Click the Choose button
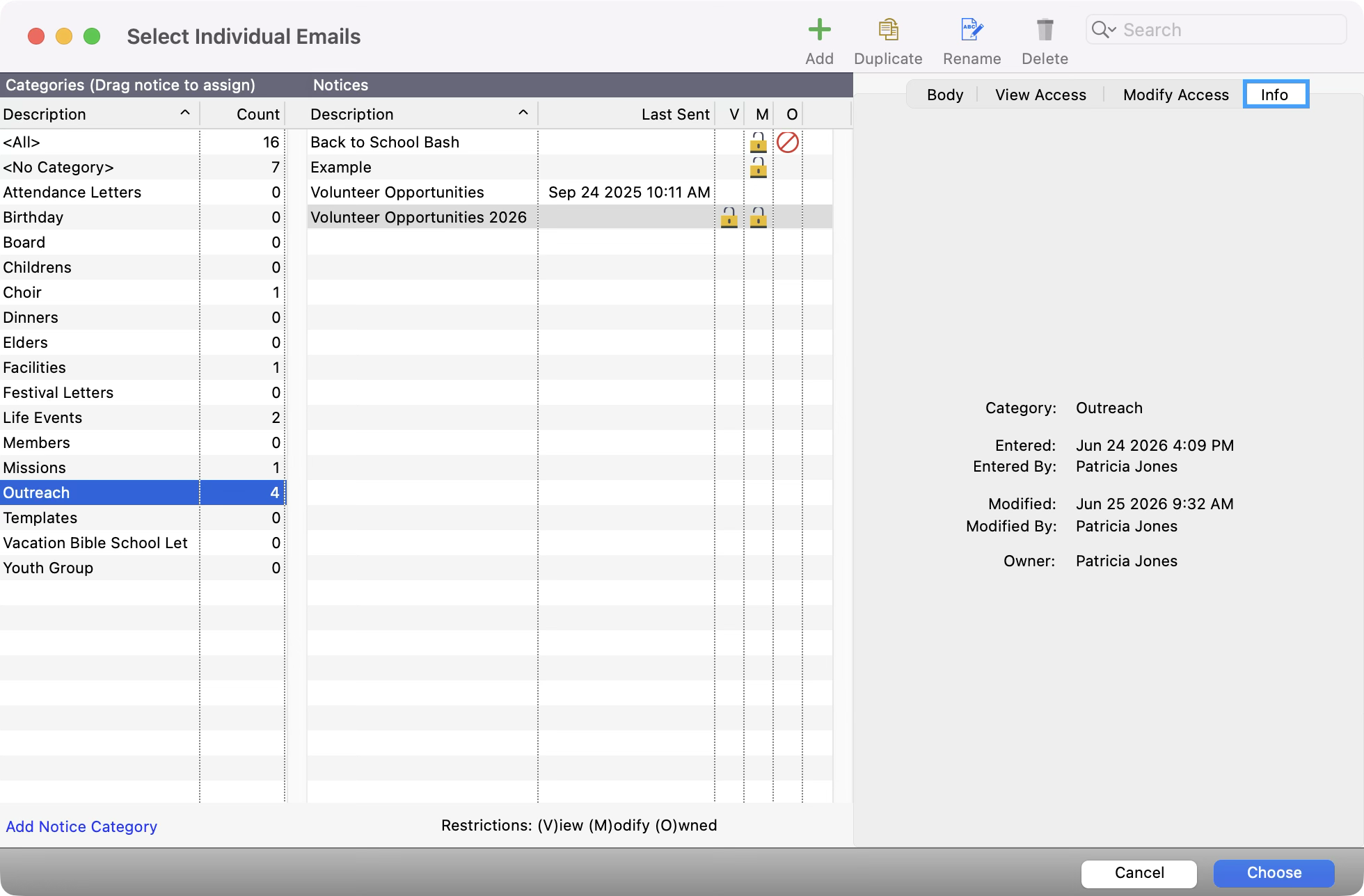 pos(1274,873)
